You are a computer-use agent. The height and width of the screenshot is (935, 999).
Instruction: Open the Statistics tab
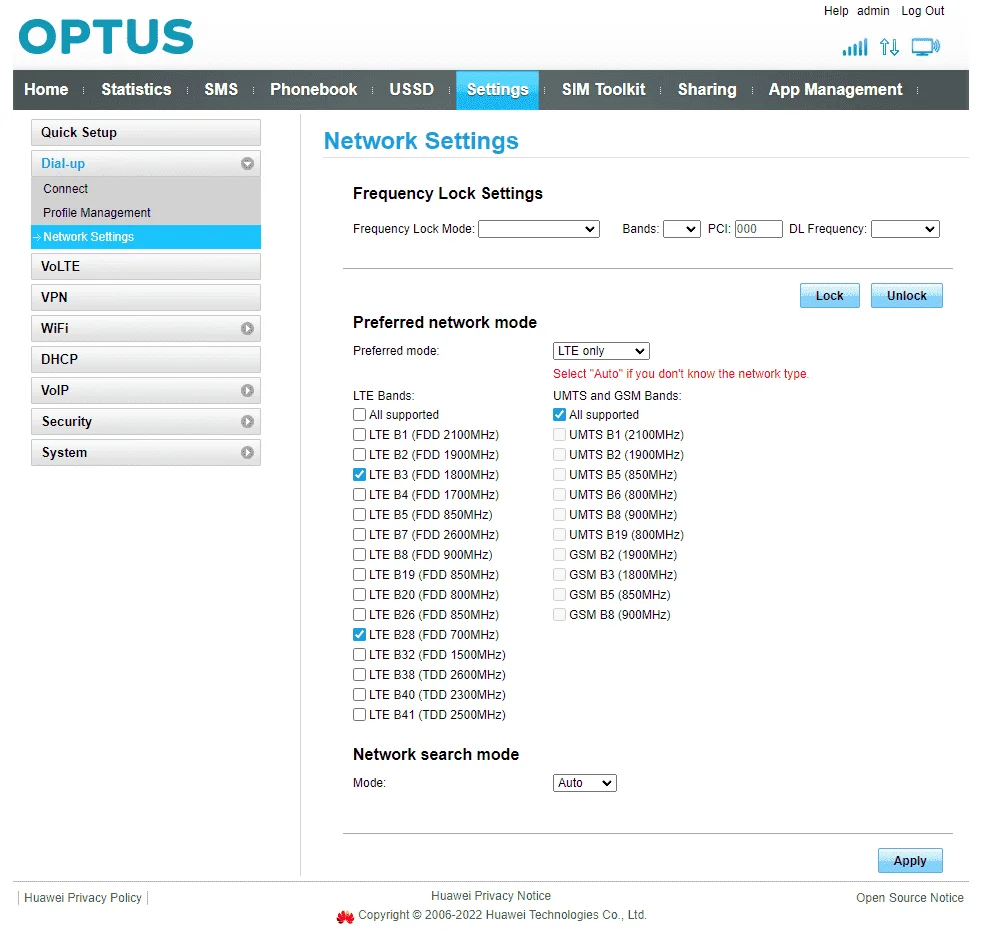pos(136,90)
